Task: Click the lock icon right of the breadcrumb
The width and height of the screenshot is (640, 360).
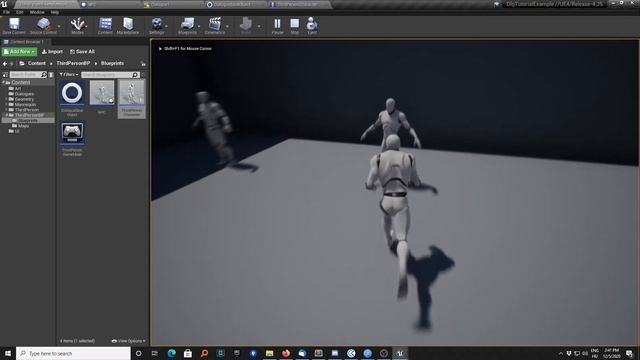Action: pyautogui.click(x=143, y=64)
